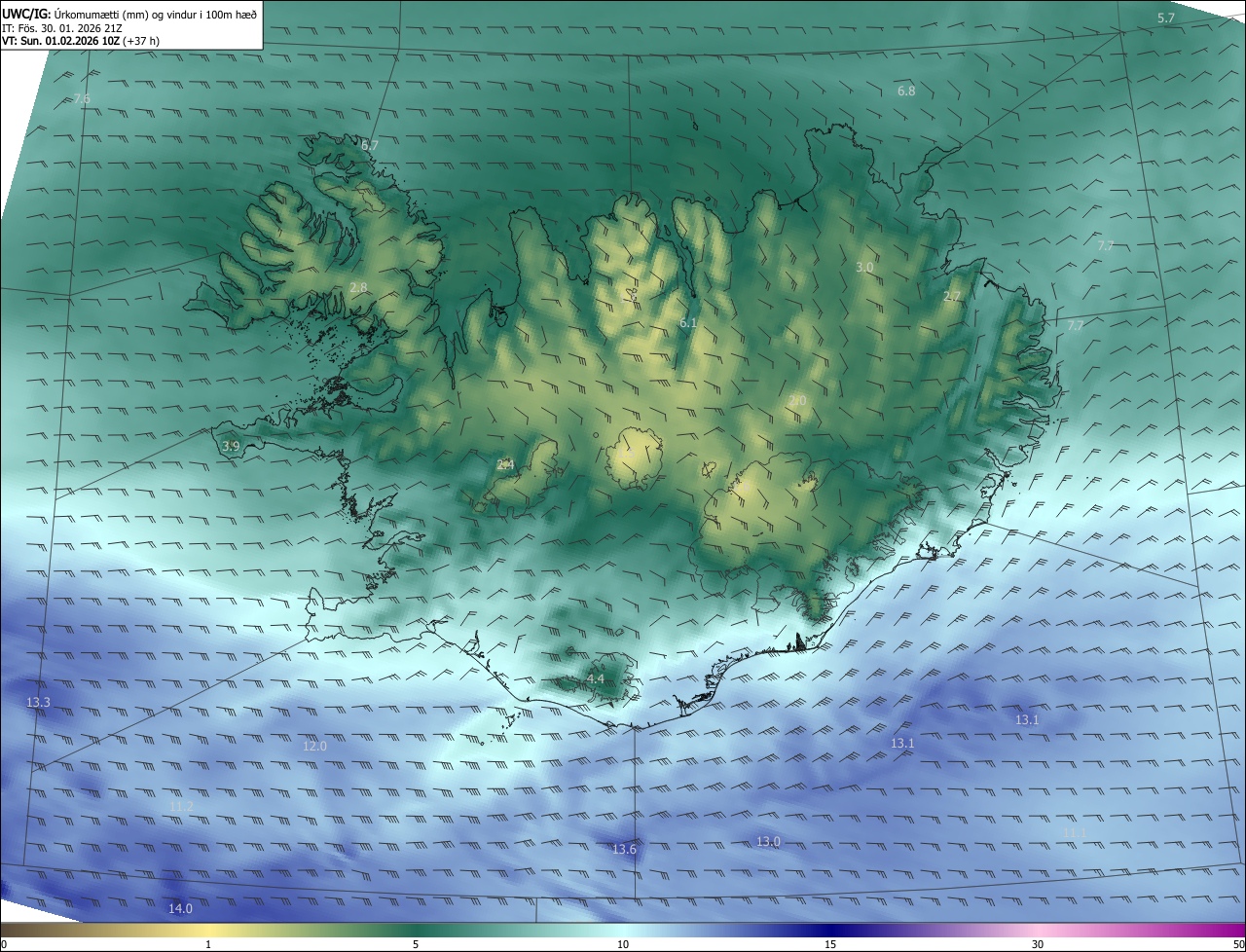Image resolution: width=1246 pixels, height=952 pixels.
Task: Click the 5.7 value label on map
Action: pyautogui.click(x=1166, y=18)
